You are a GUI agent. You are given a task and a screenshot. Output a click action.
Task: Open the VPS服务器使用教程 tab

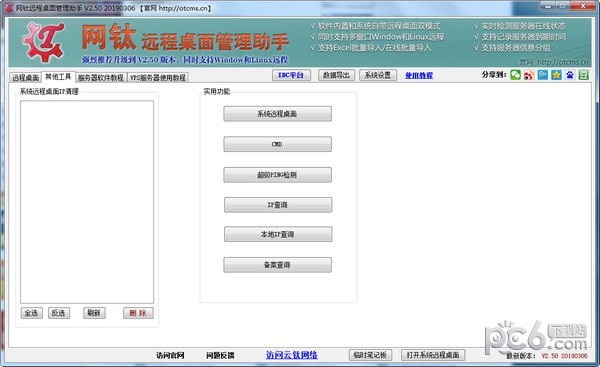[158, 78]
